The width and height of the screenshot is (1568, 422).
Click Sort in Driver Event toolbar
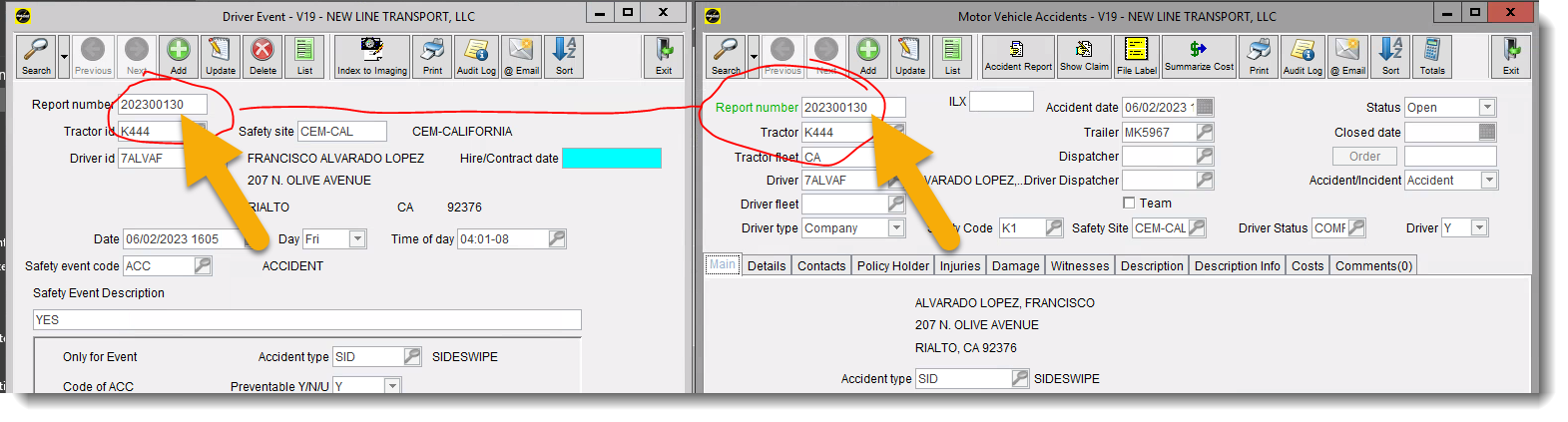[564, 57]
